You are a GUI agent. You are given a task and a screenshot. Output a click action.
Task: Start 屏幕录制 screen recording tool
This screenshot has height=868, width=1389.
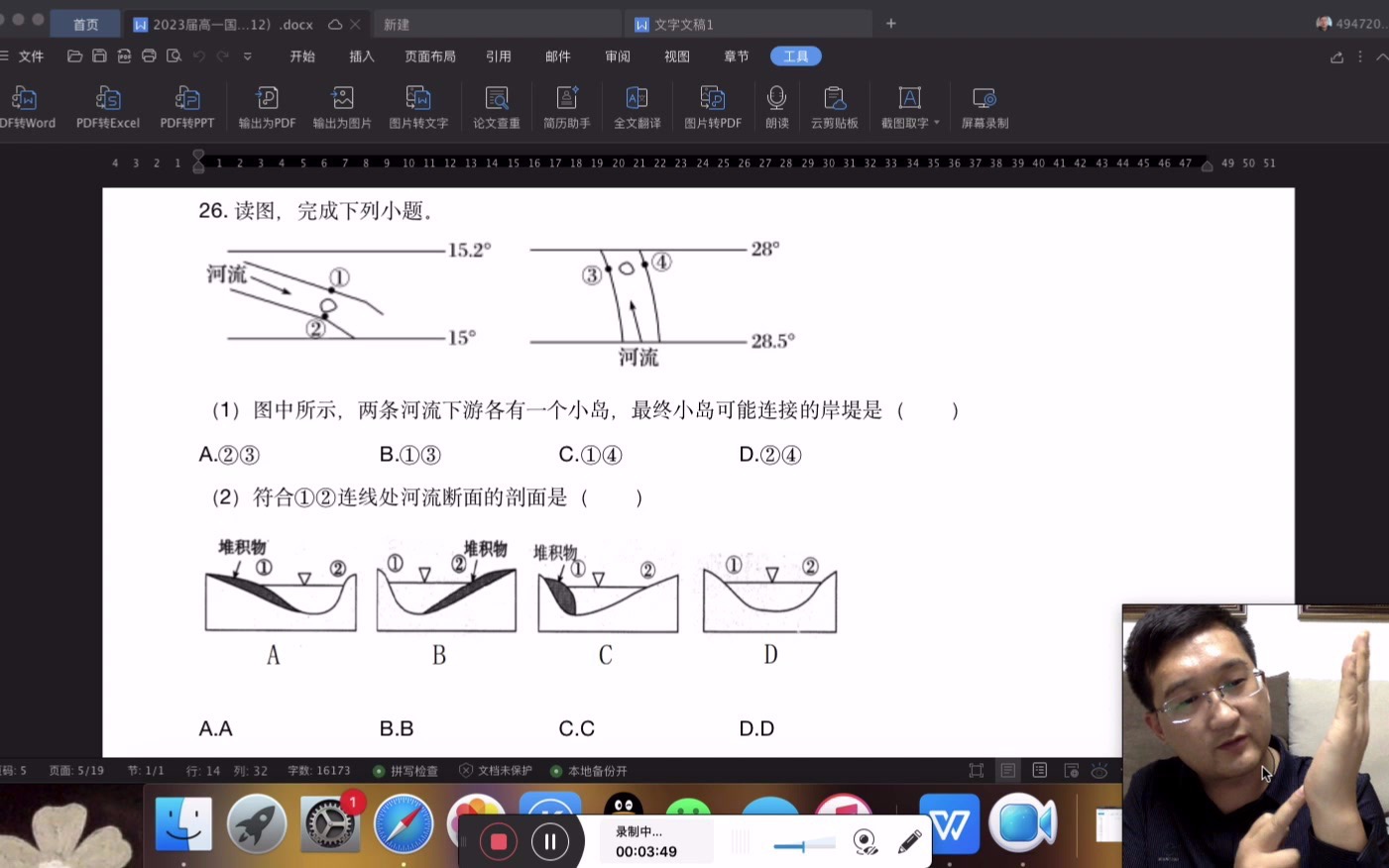click(984, 107)
